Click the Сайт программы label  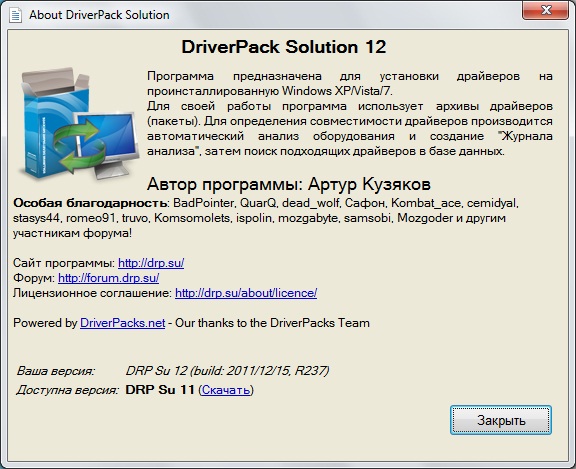pyautogui.click(x=64, y=263)
